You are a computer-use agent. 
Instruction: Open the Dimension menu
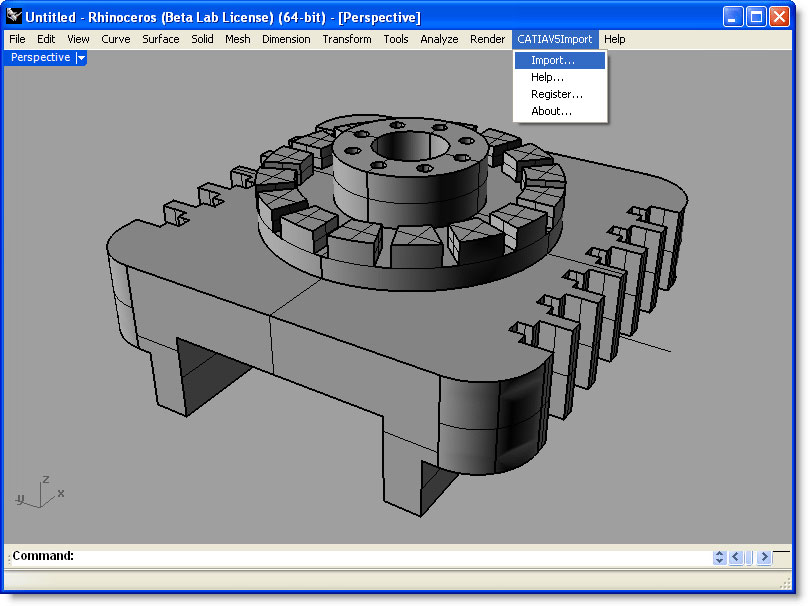[x=286, y=39]
